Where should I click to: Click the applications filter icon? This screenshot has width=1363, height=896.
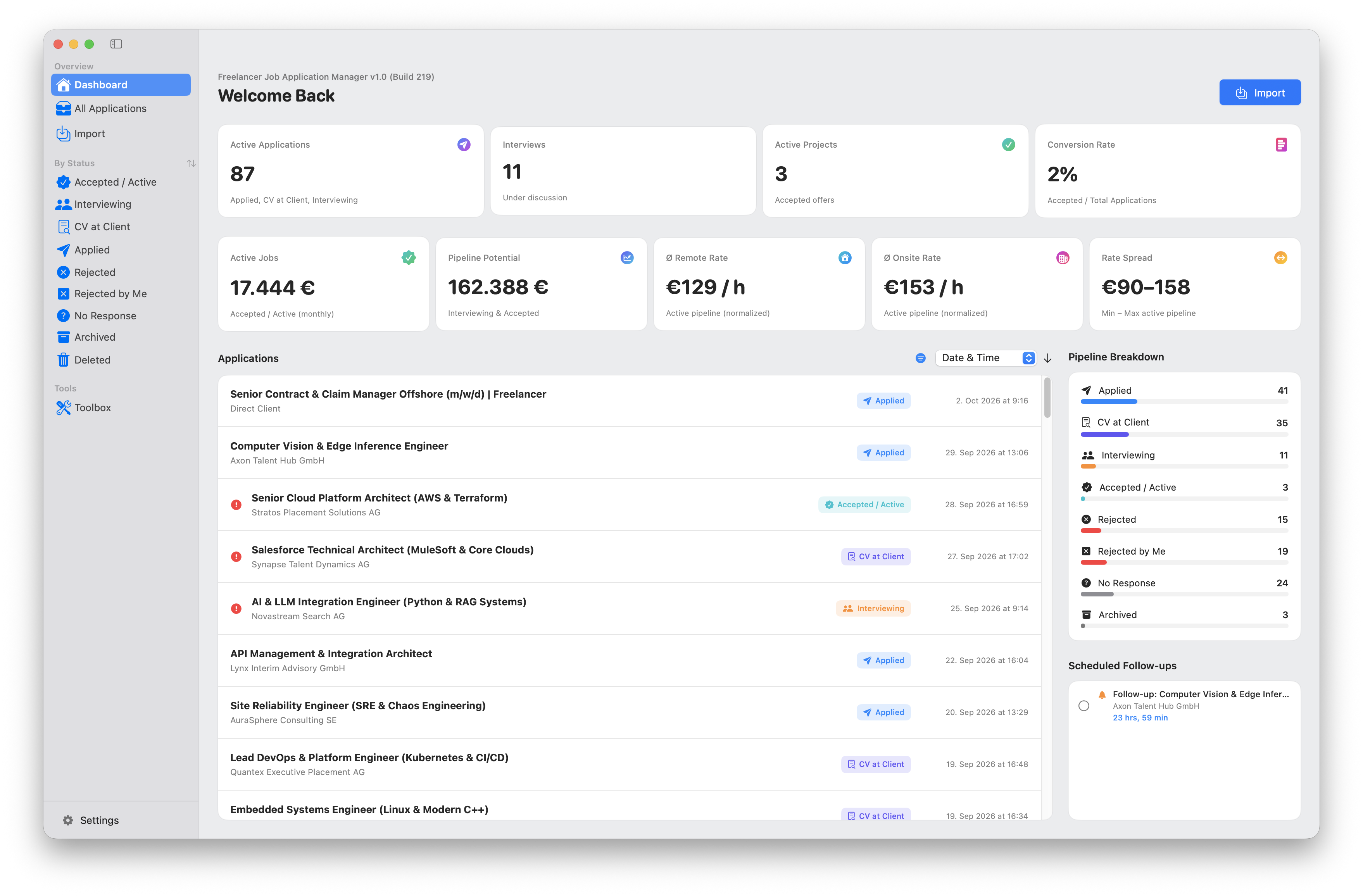(x=920, y=358)
